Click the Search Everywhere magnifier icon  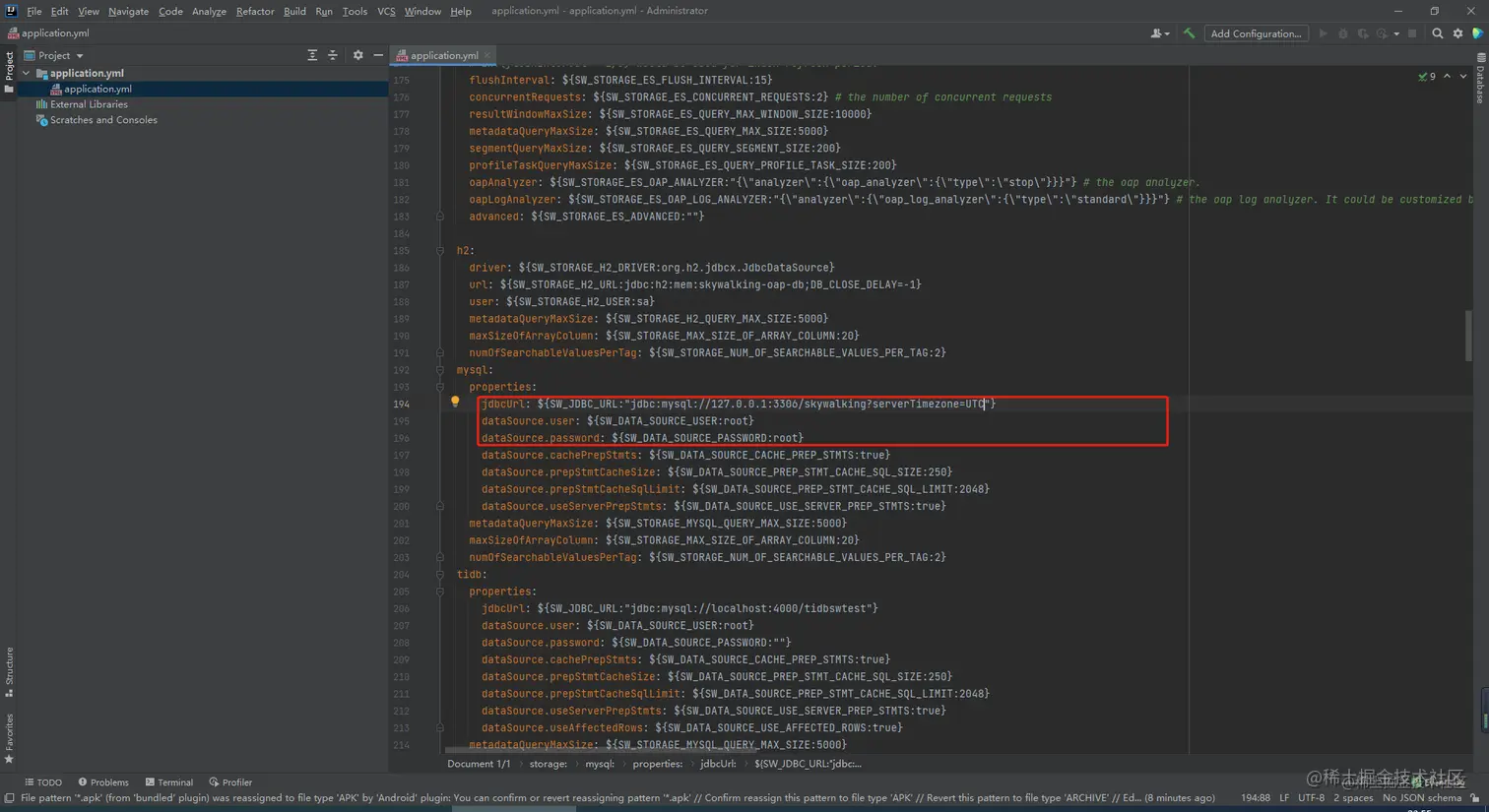point(1437,33)
